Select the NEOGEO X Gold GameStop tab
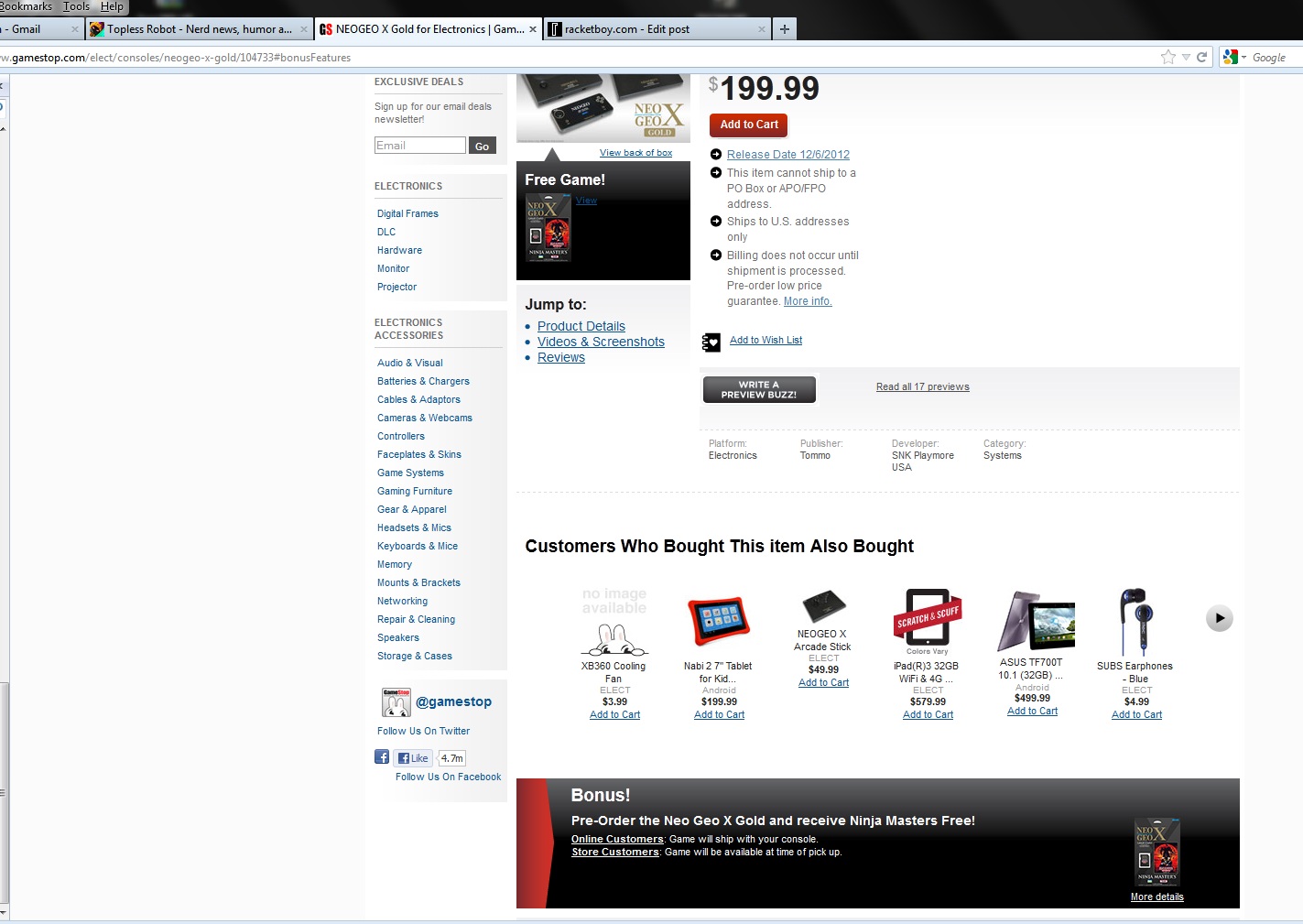This screenshot has height=924, width=1303. click(428, 29)
